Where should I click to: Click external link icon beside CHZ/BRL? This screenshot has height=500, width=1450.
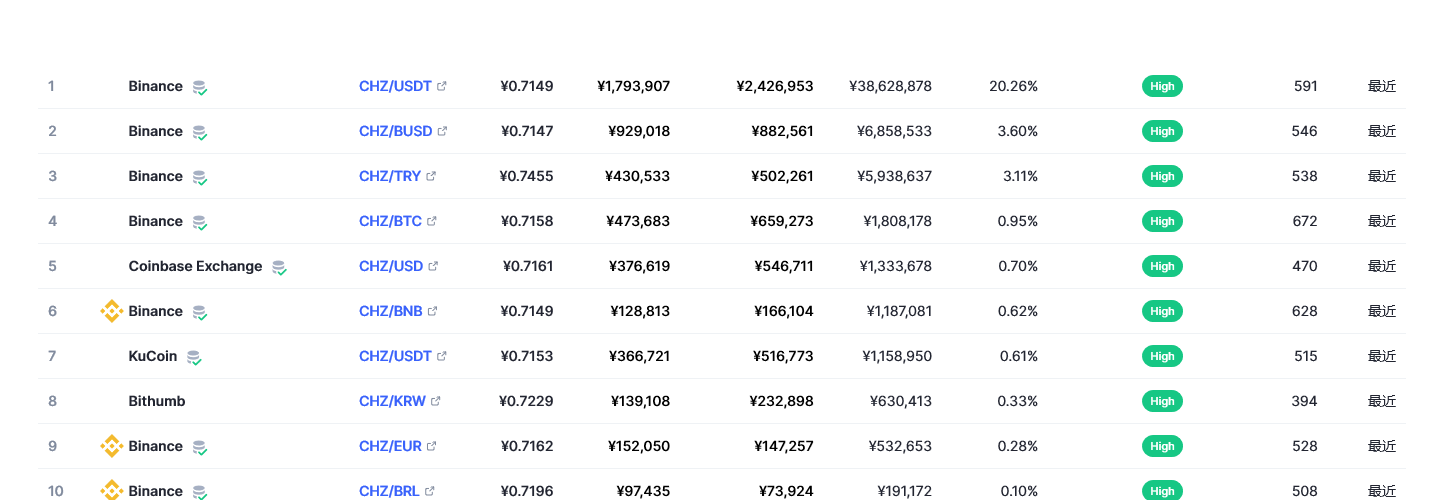(x=430, y=491)
